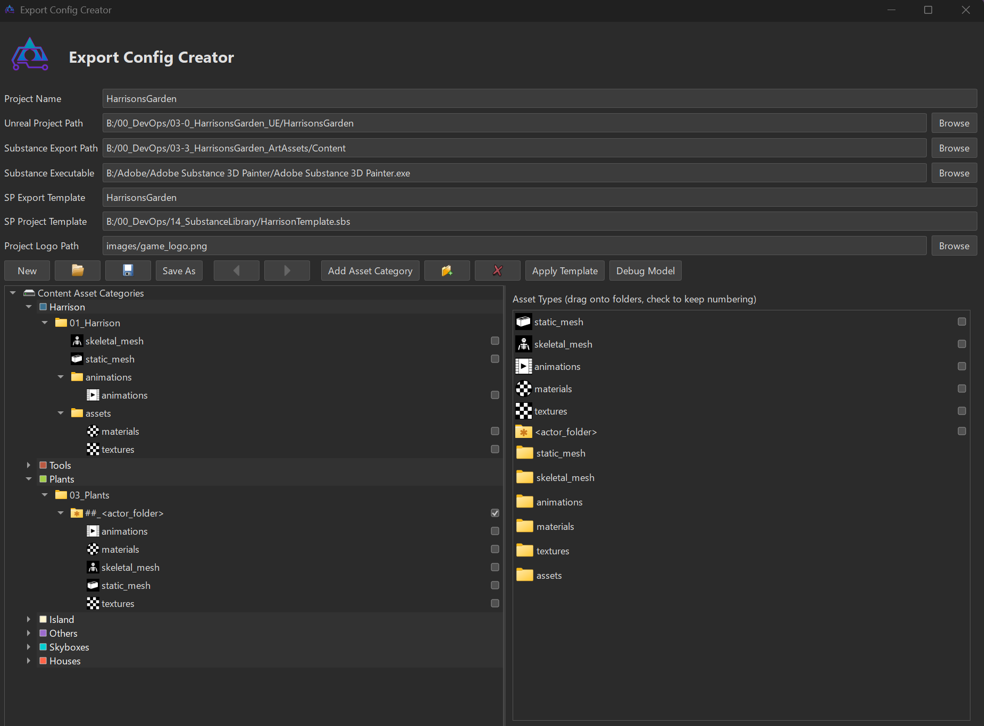This screenshot has height=726, width=984.
Task: Click the left arrow undo button
Action: point(237,270)
